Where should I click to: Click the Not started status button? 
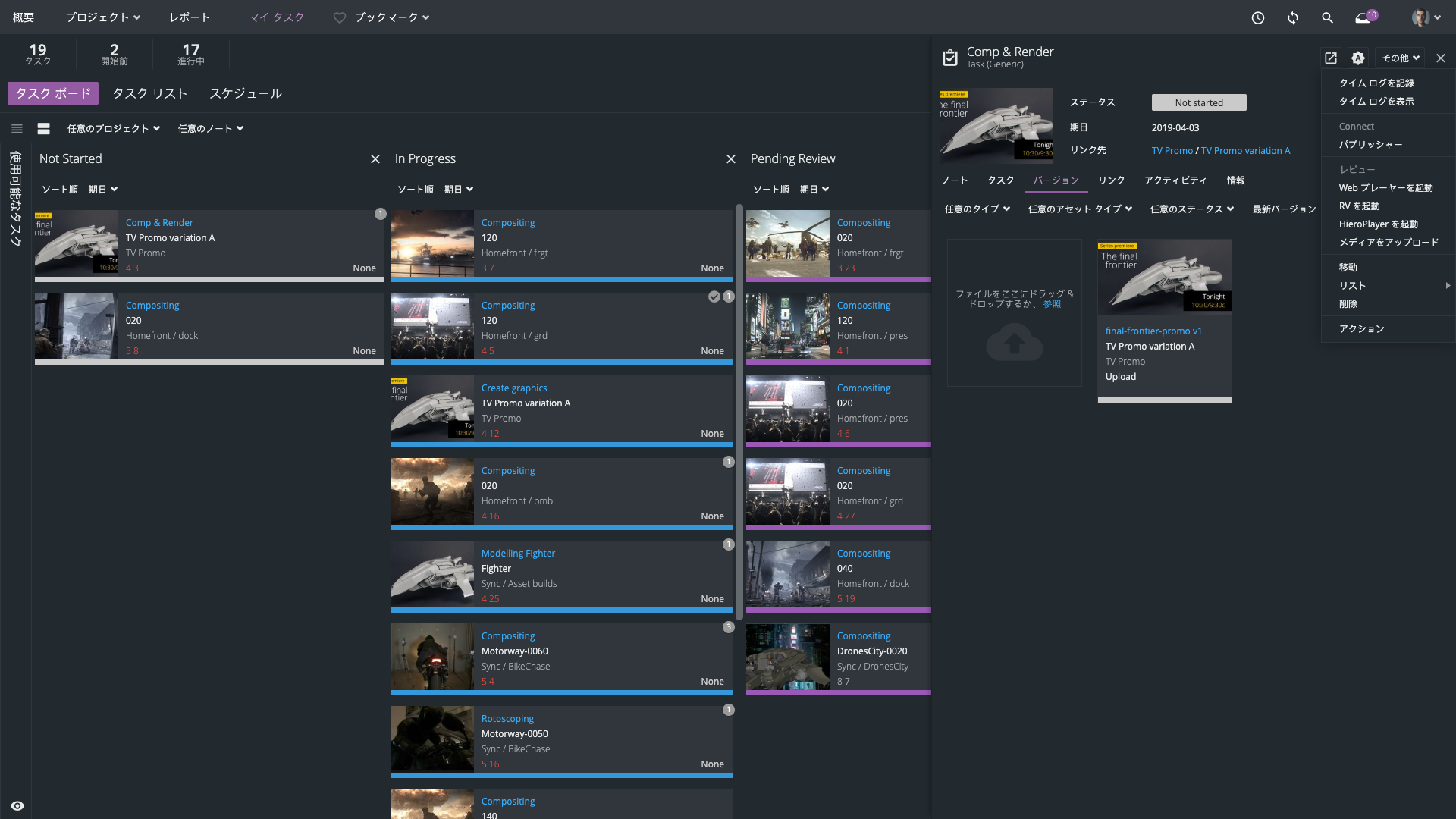pos(1199,102)
